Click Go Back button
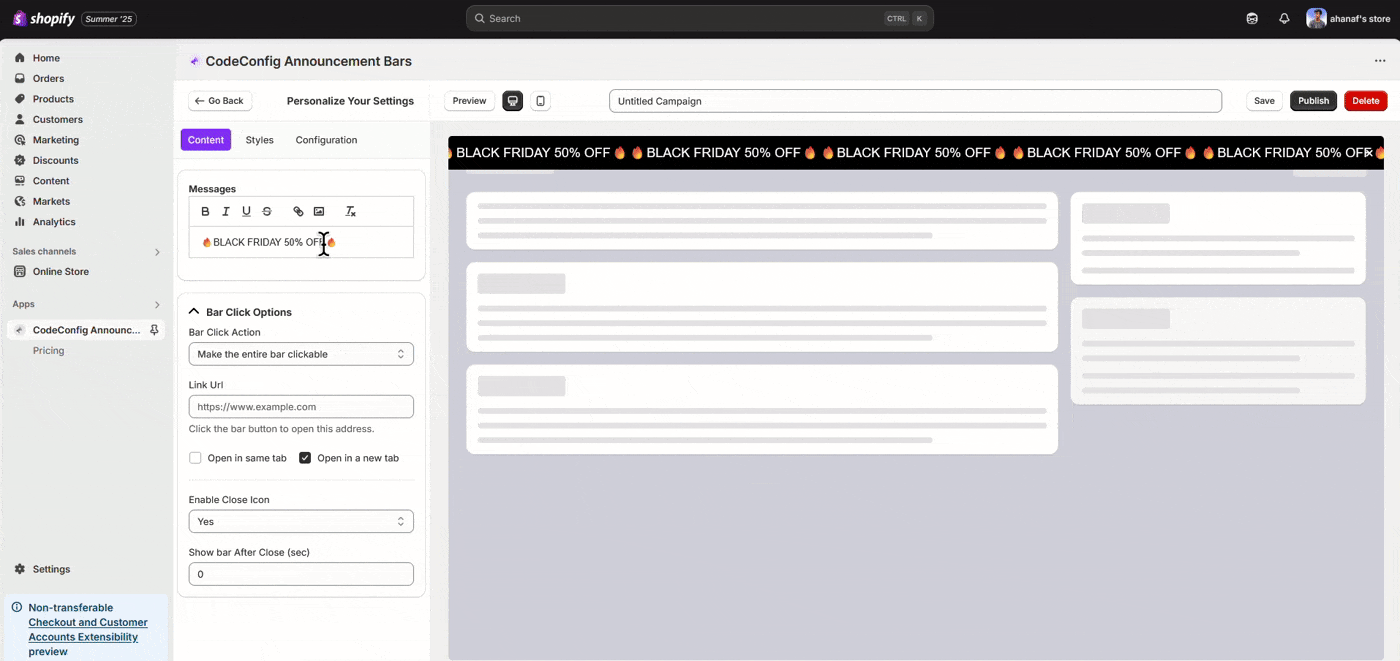 220,101
